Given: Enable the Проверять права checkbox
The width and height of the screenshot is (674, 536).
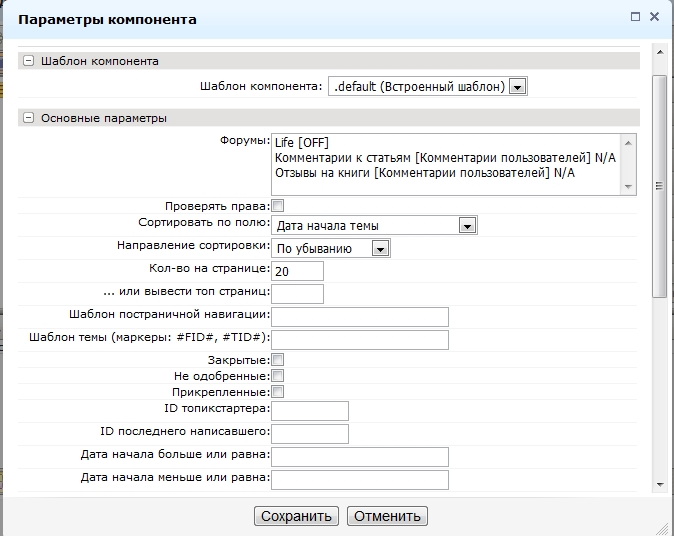Looking at the screenshot, I should [x=278, y=206].
